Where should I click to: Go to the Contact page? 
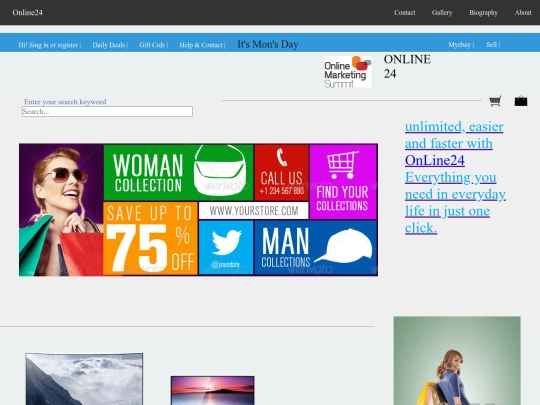coord(405,12)
